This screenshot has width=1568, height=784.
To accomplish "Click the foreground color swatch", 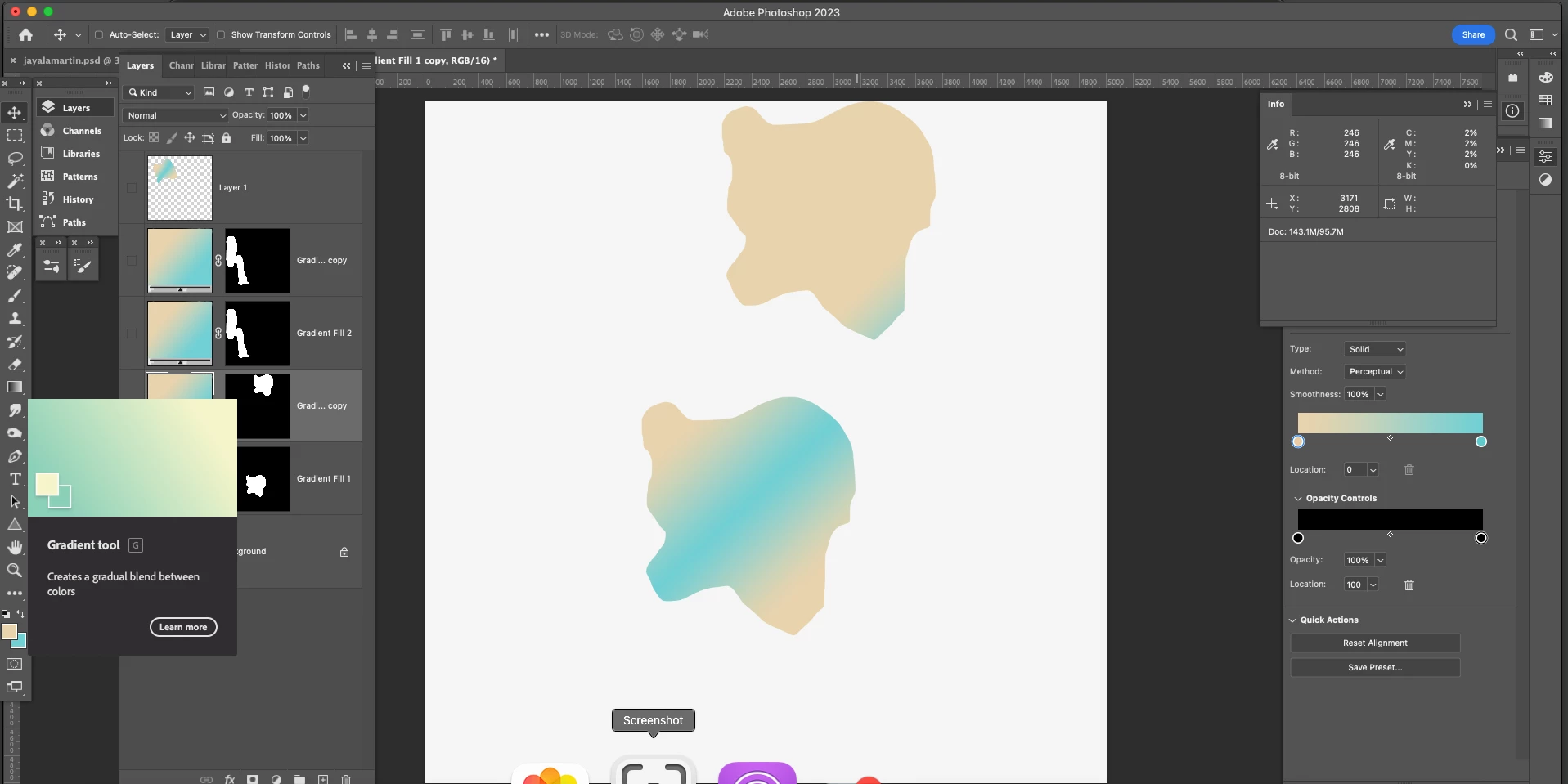I will coord(9,632).
